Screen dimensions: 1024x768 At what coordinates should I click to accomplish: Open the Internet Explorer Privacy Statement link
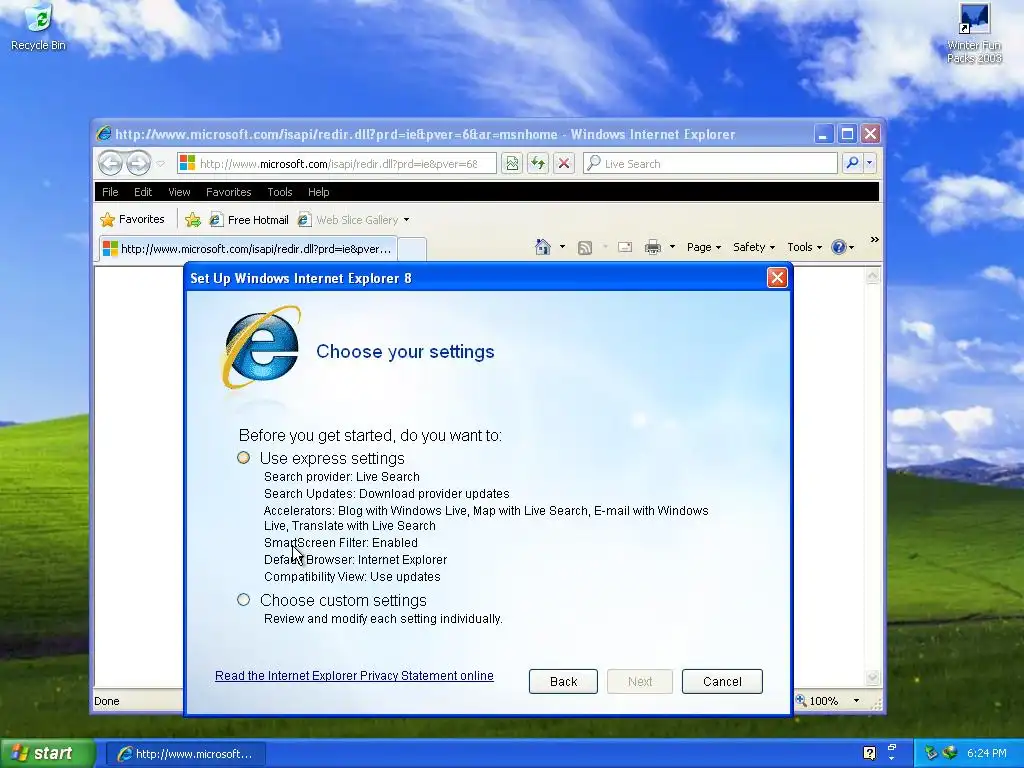coord(354,675)
